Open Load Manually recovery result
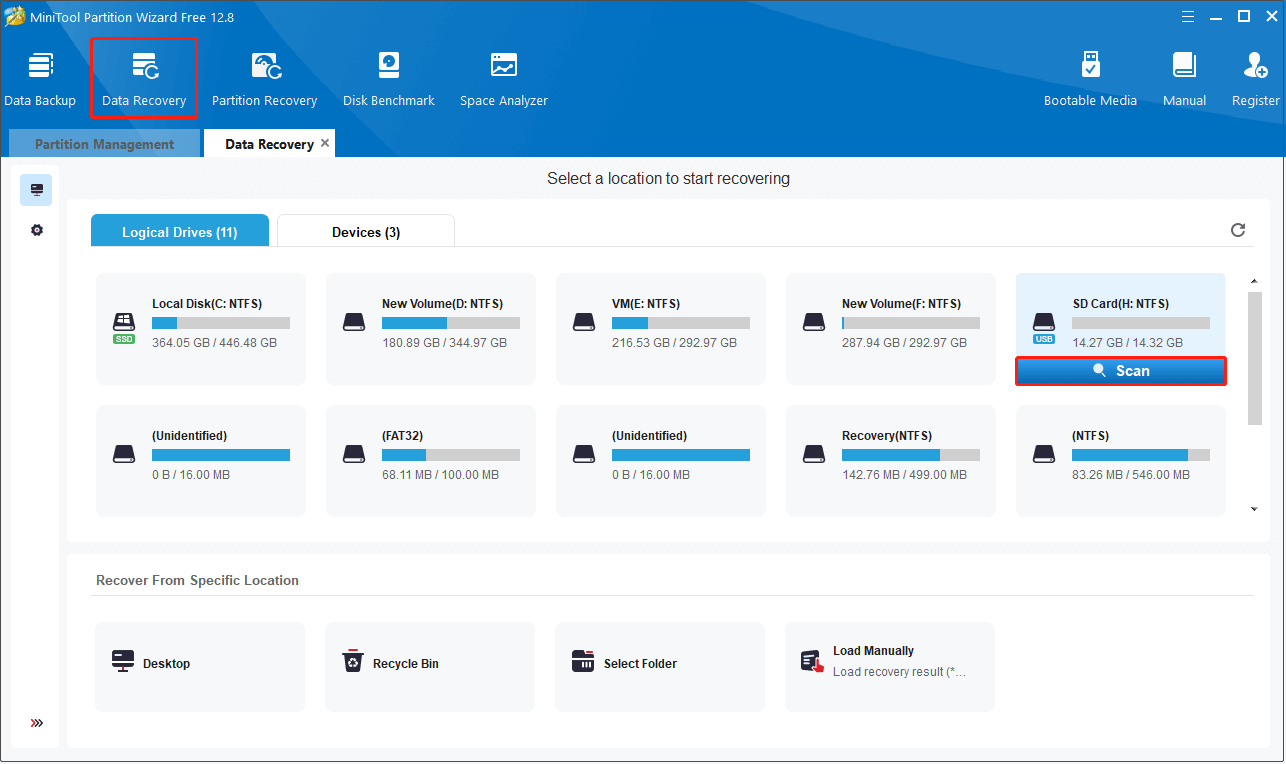The image size is (1286, 764). click(890, 667)
